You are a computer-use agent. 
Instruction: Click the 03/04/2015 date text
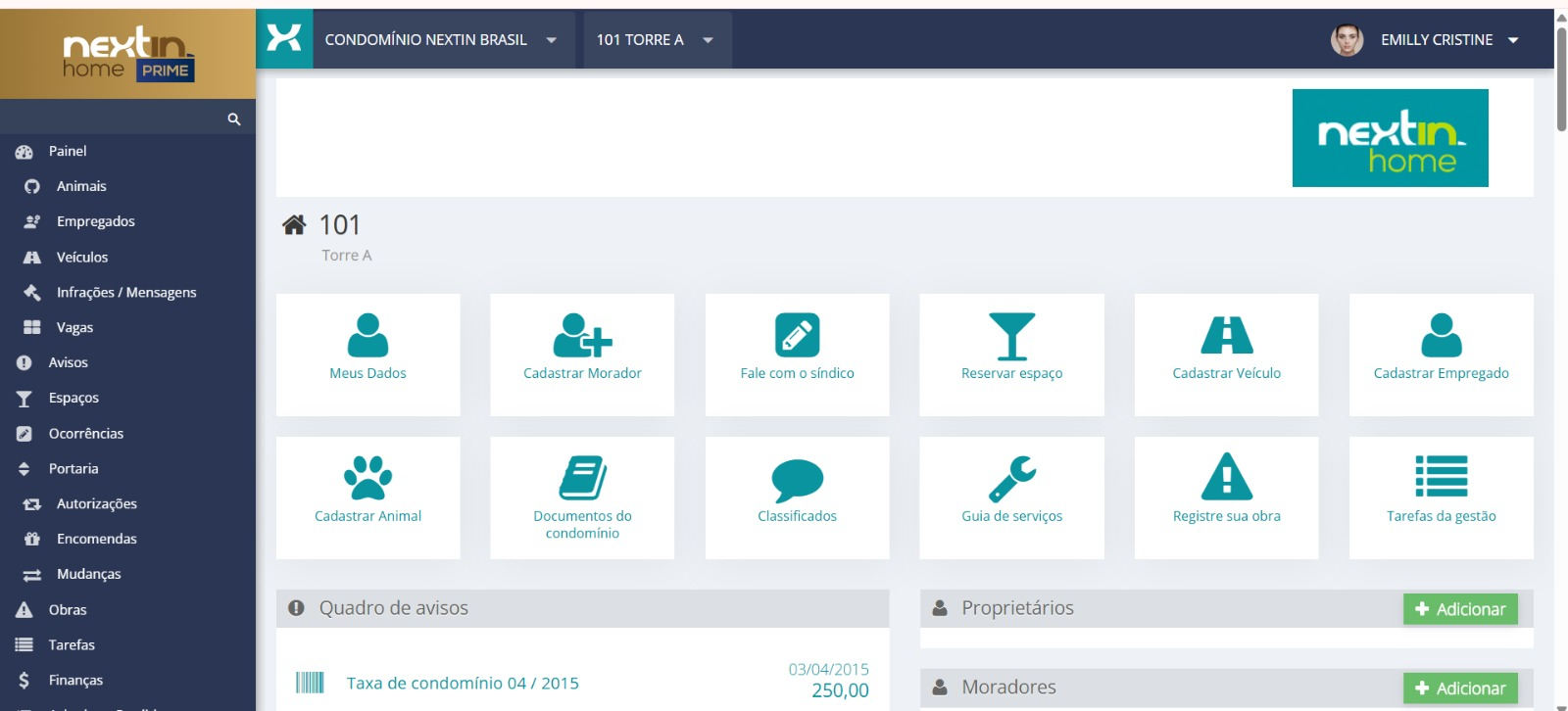[x=828, y=670]
